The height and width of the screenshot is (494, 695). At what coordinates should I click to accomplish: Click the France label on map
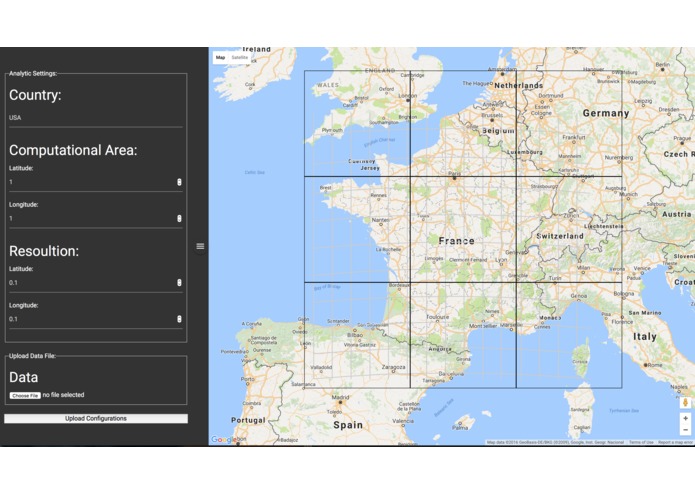tap(457, 241)
